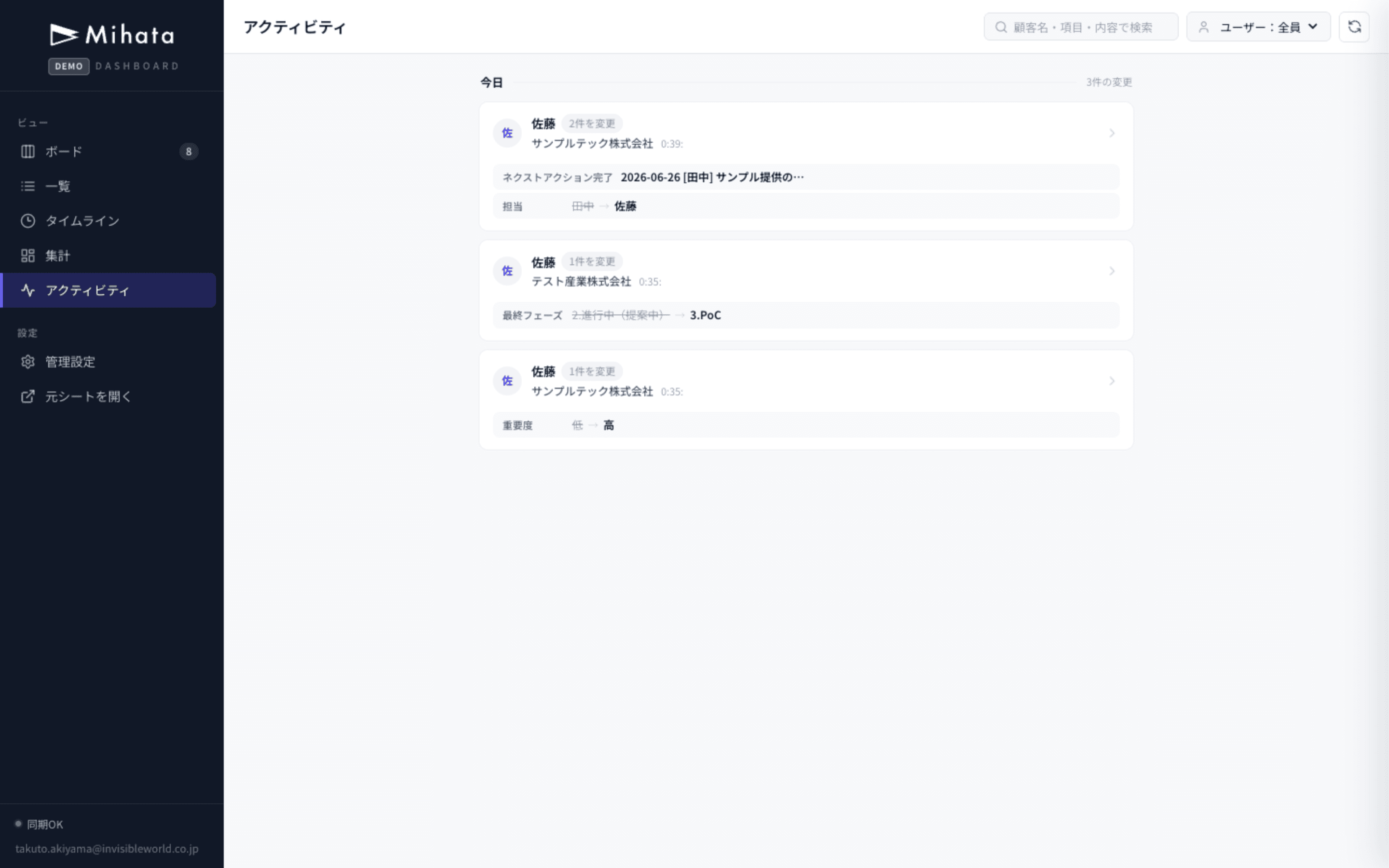Image resolution: width=1389 pixels, height=868 pixels.
Task: Click the badge showing 8
Action: (188, 151)
